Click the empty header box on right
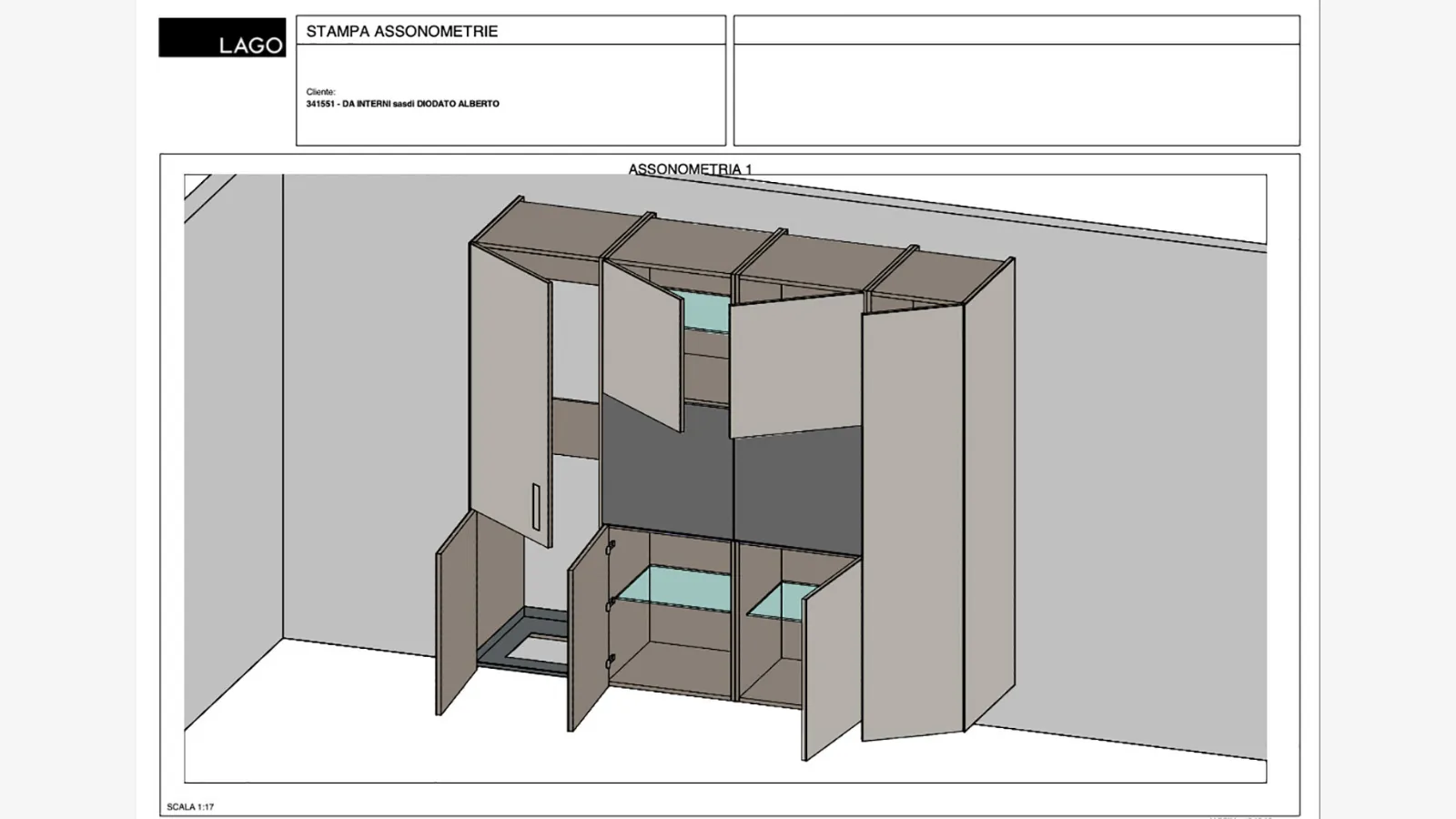1456x819 pixels. (1016, 94)
